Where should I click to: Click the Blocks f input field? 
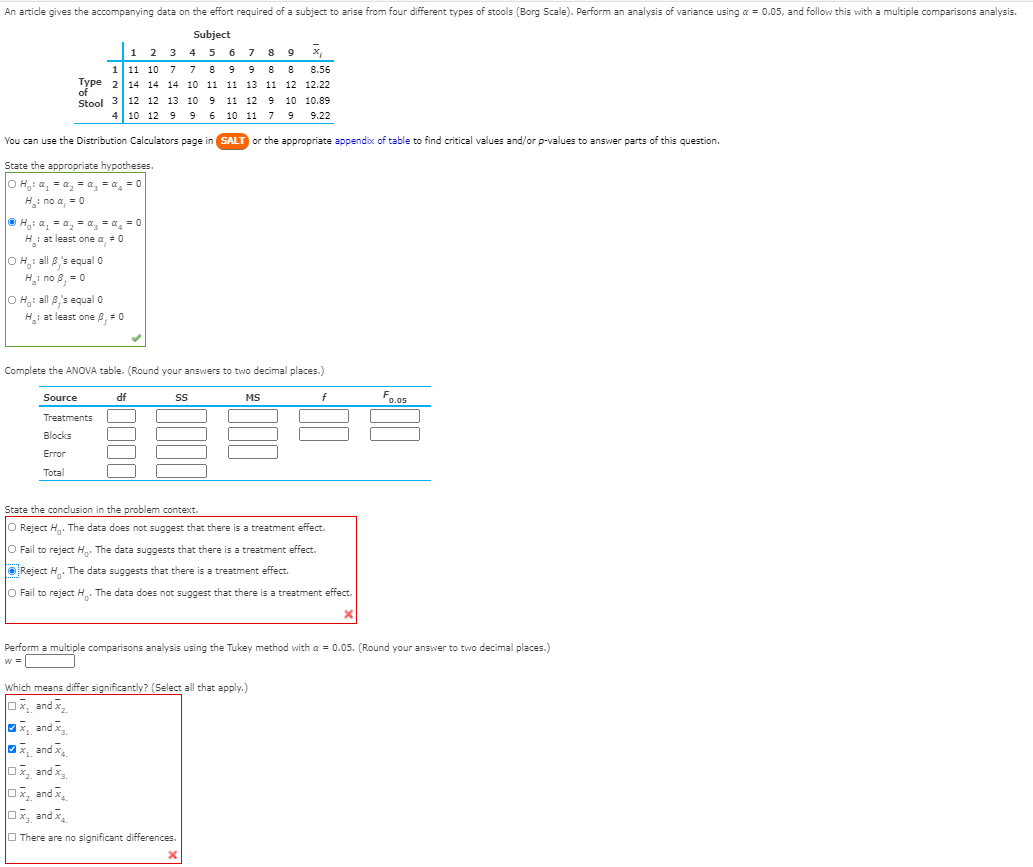coord(324,434)
